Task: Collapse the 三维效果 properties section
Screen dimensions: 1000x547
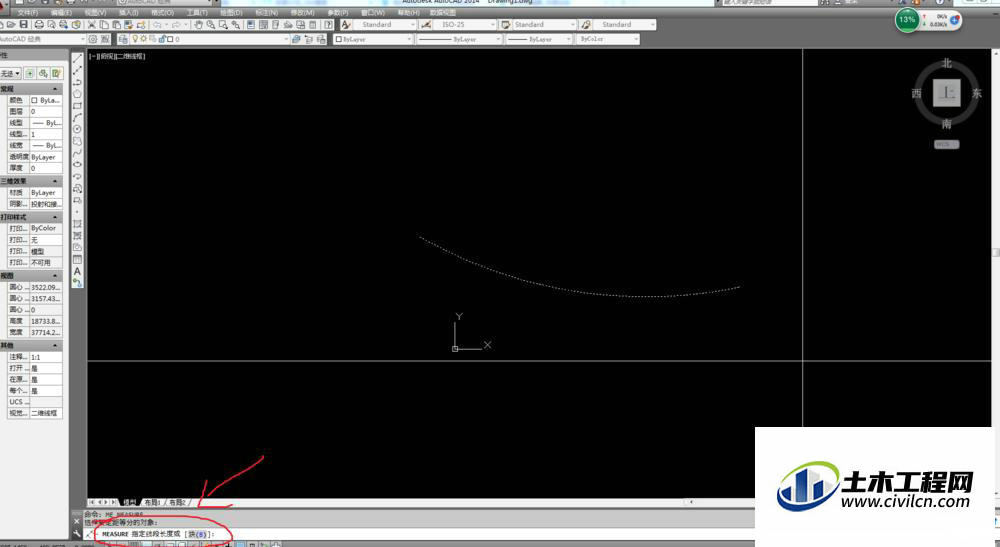Action: 55,182
